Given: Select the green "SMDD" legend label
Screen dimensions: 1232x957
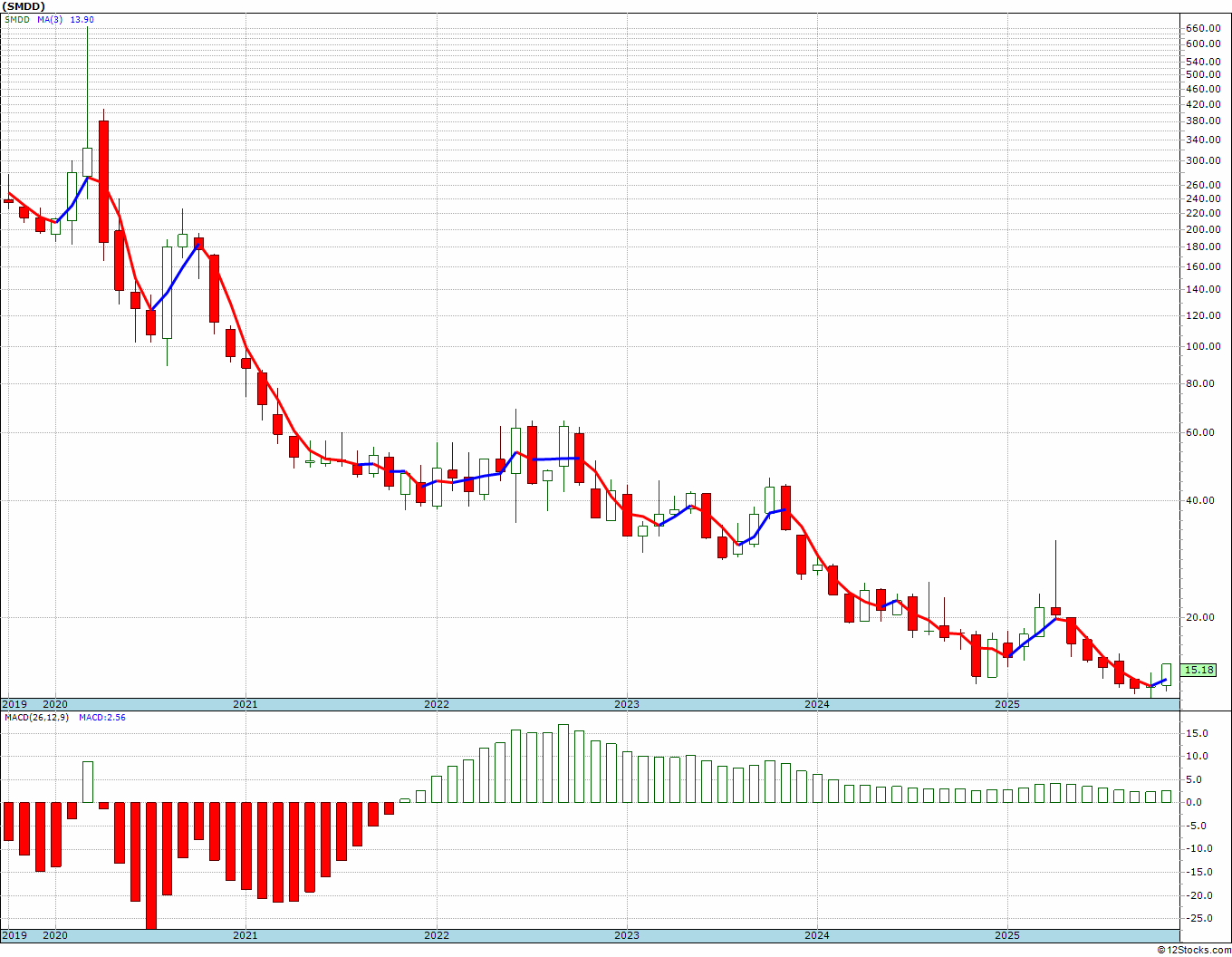Looking at the screenshot, I should click(x=16, y=20).
